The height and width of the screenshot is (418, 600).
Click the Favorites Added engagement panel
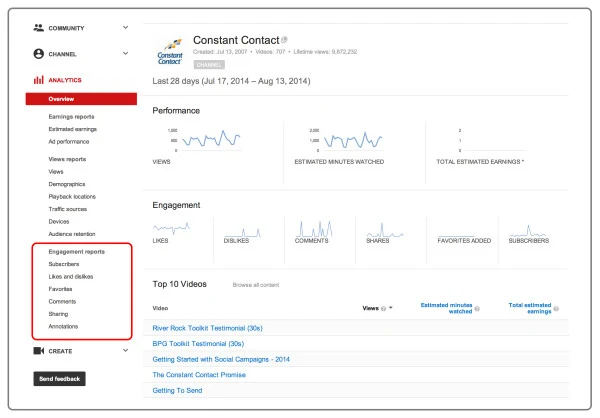click(x=464, y=238)
